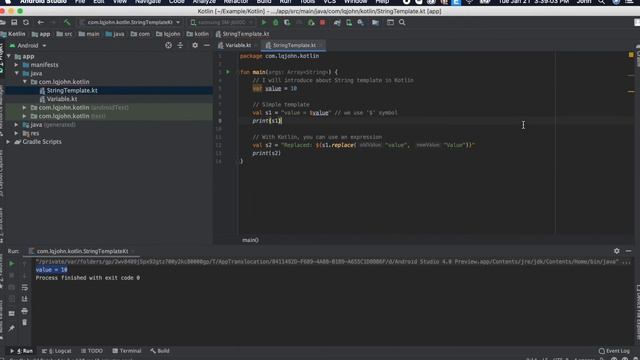Clear console with trash icon
Screen dimensions: 640x360
(24, 322)
